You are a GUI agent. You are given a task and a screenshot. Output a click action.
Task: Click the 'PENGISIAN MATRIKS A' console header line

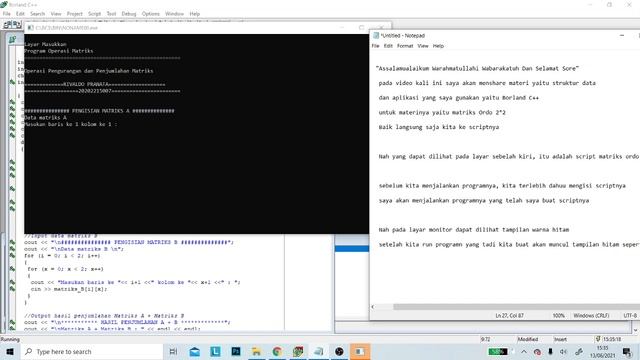[x=99, y=111]
